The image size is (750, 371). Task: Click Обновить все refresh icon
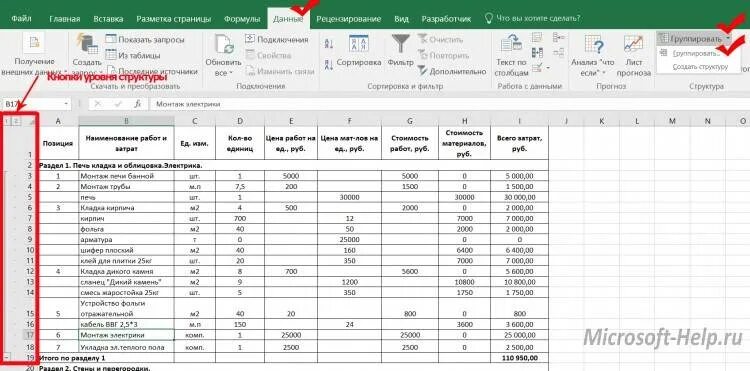tap(224, 44)
